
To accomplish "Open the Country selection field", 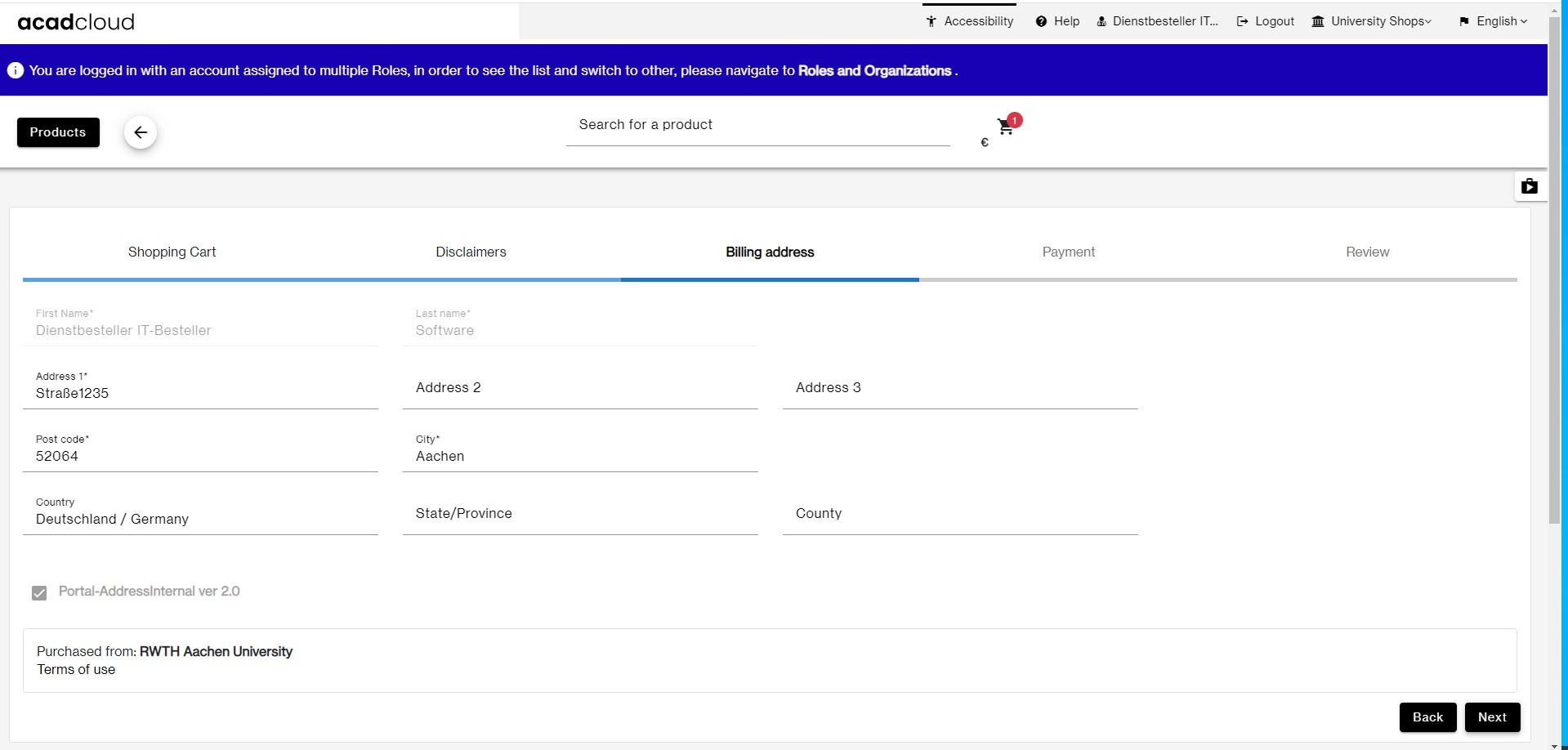I will coord(200,519).
